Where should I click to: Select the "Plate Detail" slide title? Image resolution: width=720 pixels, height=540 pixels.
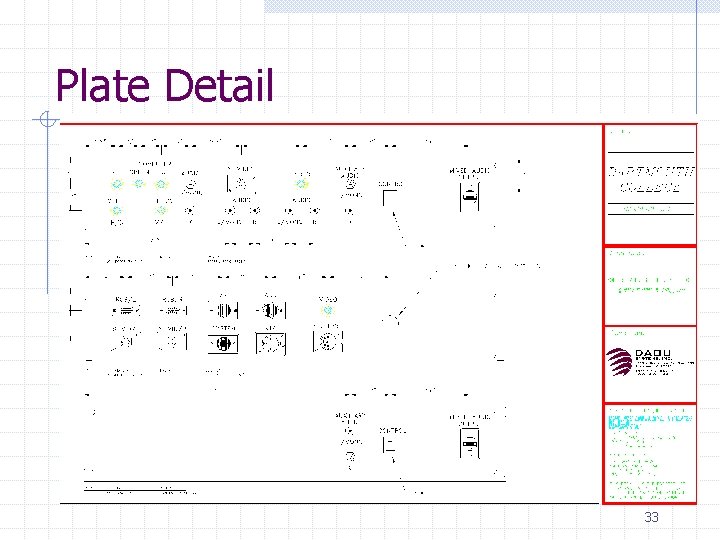coord(164,85)
